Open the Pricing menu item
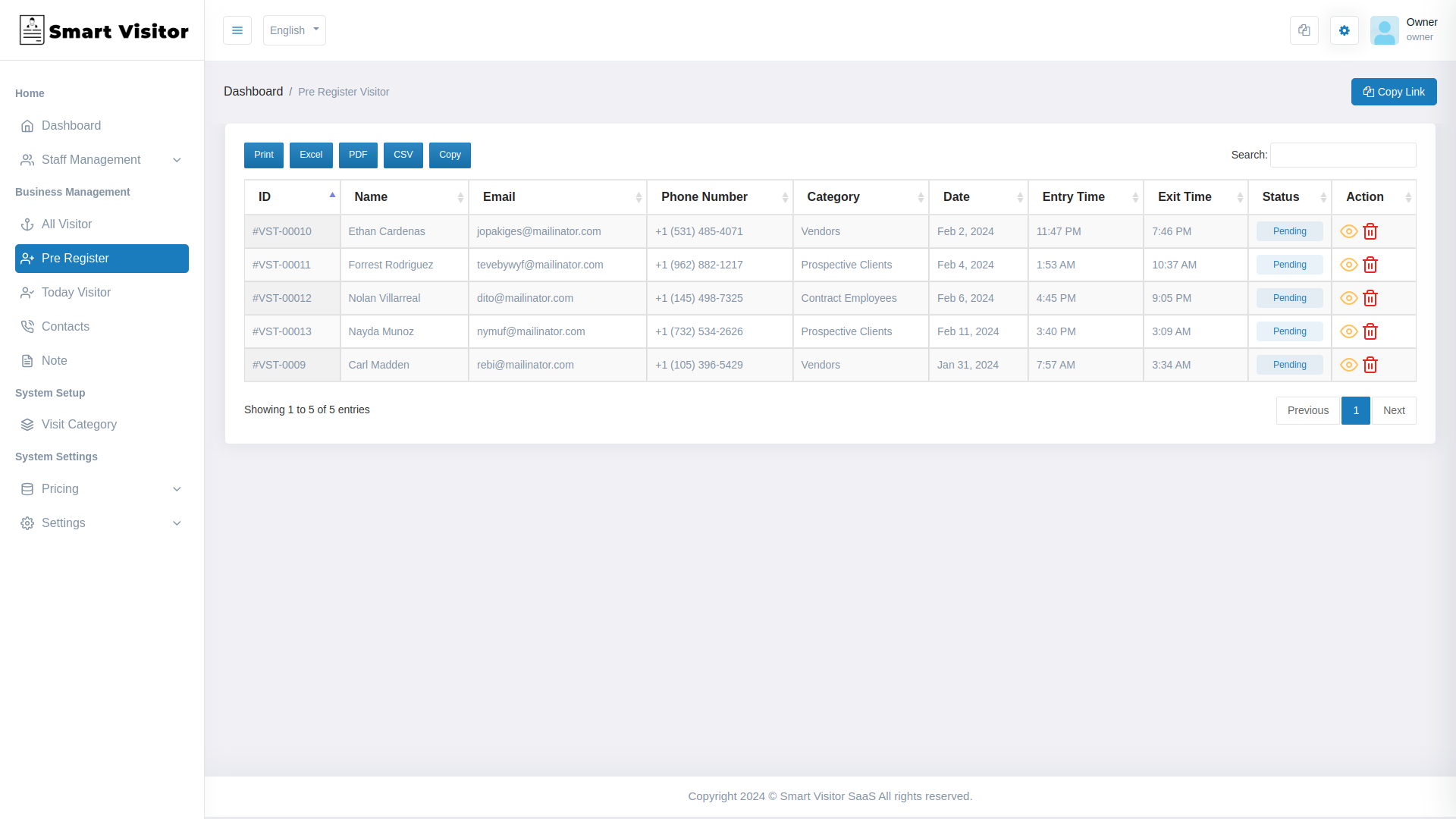This screenshot has width=1456, height=819. click(60, 489)
